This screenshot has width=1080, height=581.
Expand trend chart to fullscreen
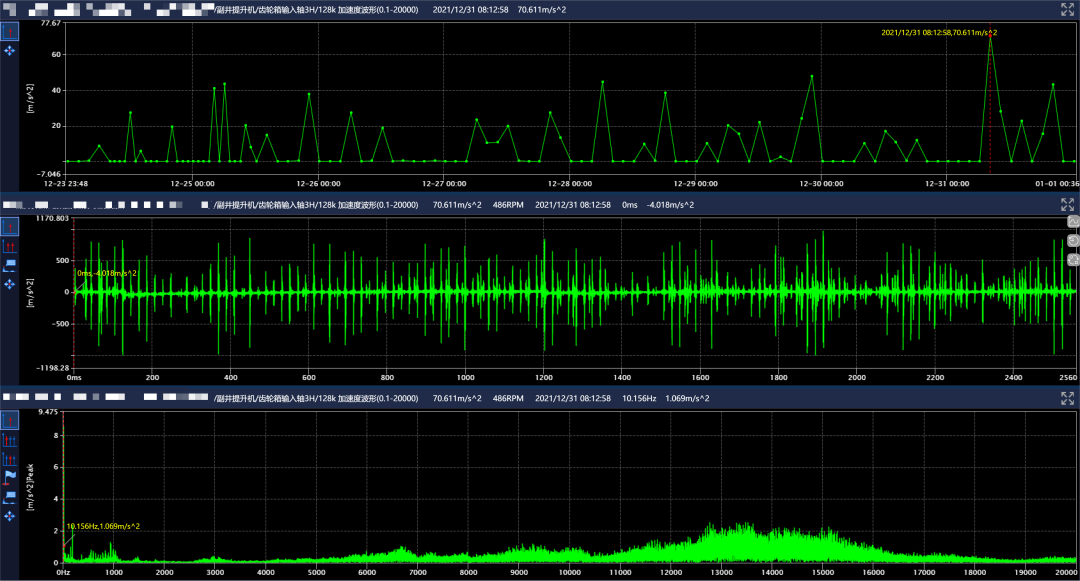tap(1067, 10)
